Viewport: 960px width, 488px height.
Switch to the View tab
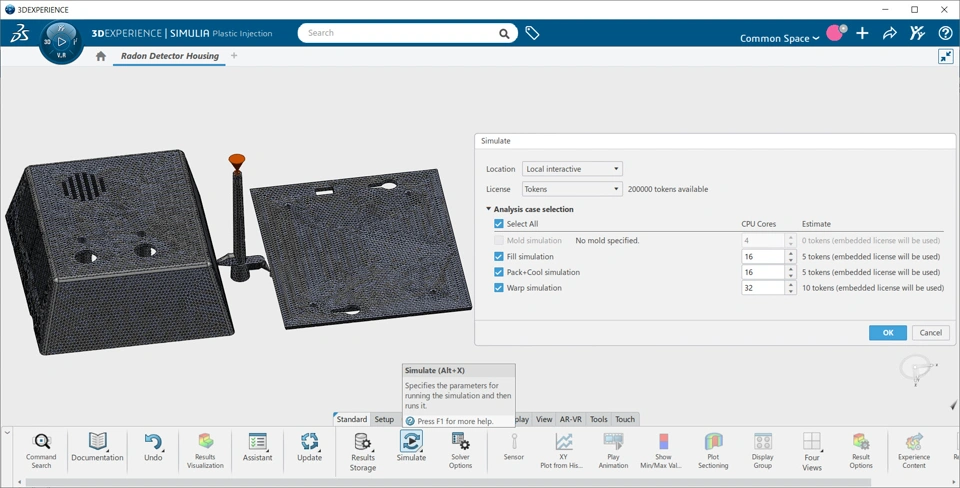coord(544,419)
